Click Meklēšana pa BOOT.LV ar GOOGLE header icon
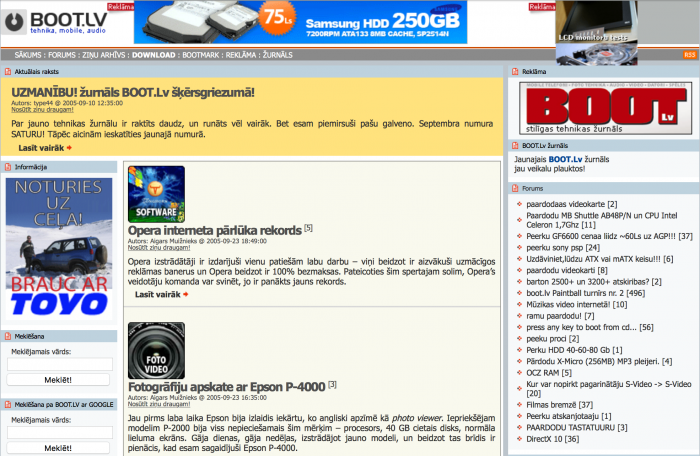The image size is (700, 456). point(8,405)
